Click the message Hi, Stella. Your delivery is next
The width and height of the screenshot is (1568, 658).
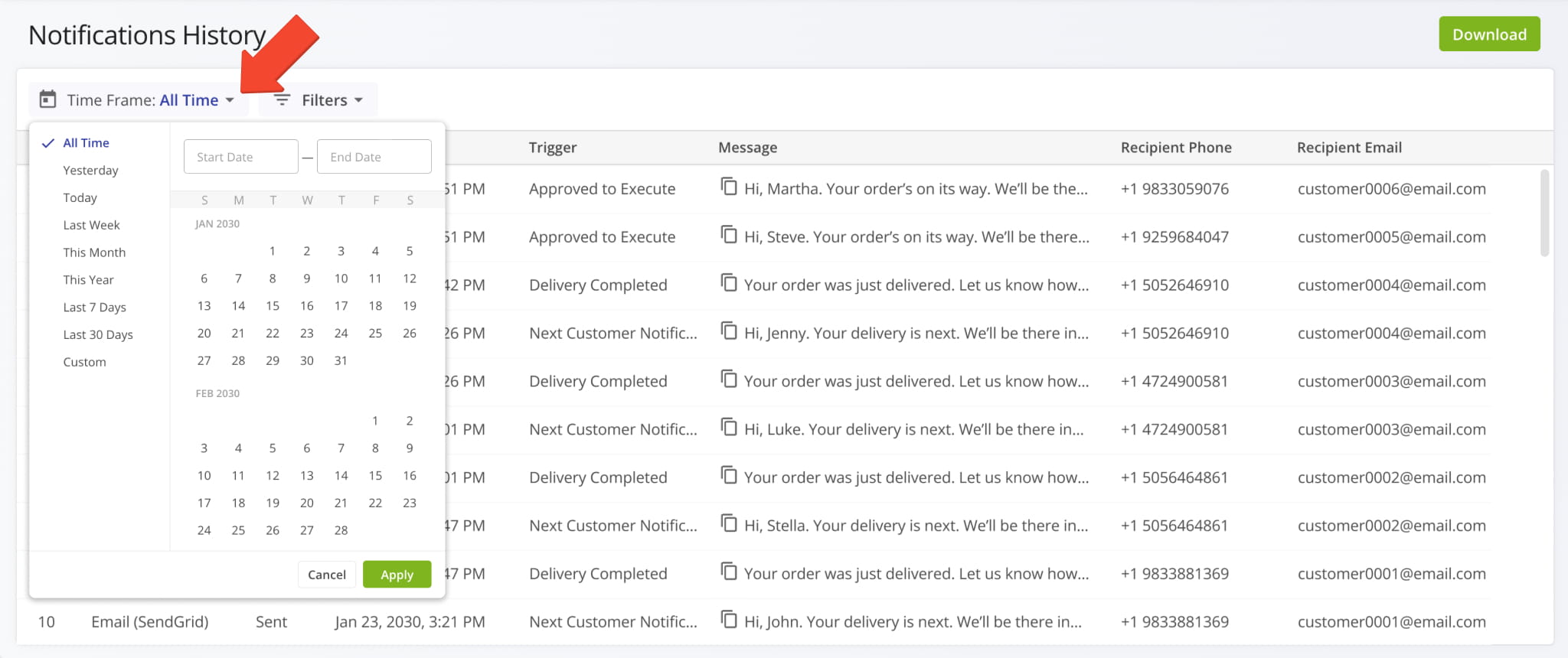coord(916,526)
